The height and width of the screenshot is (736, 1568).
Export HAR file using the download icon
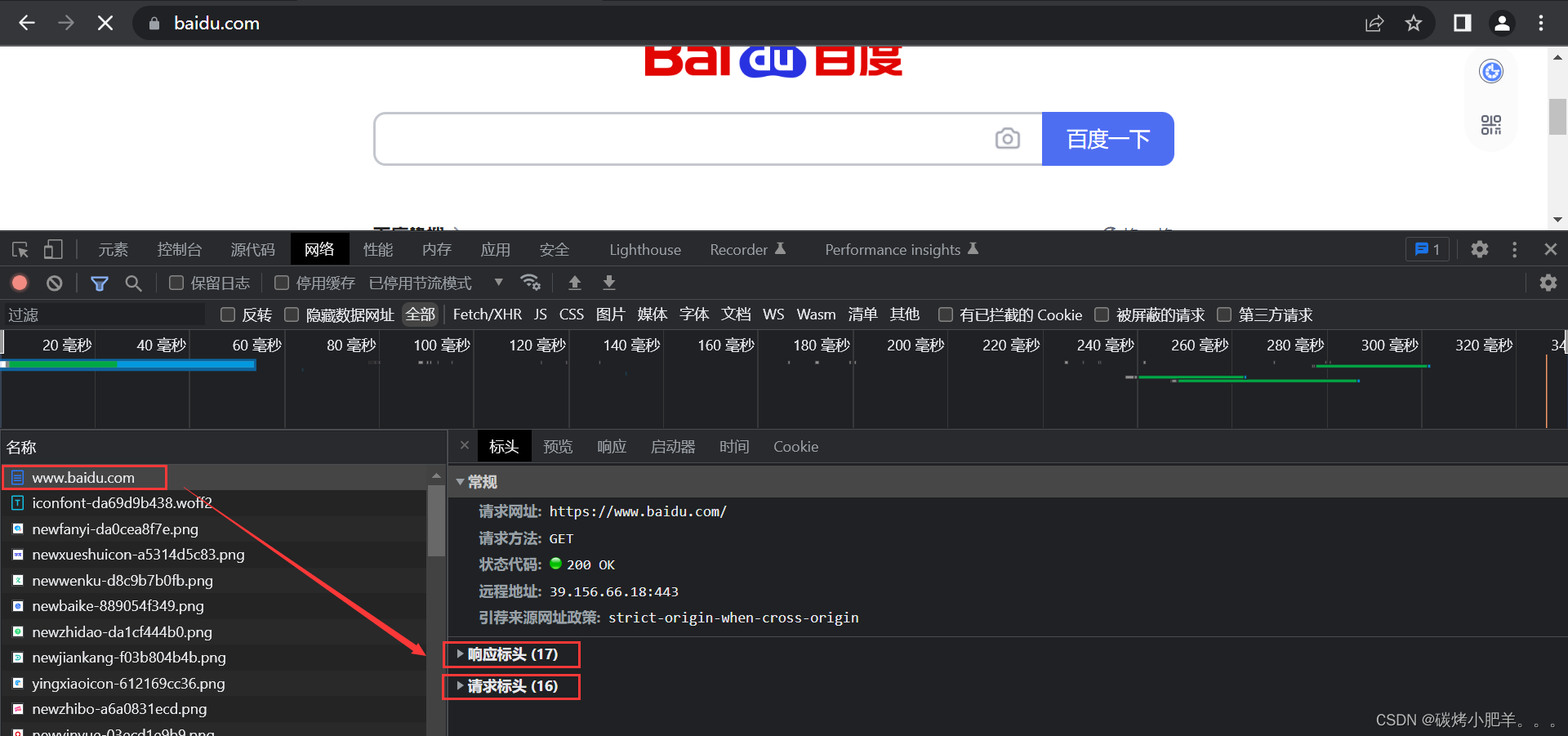point(608,283)
